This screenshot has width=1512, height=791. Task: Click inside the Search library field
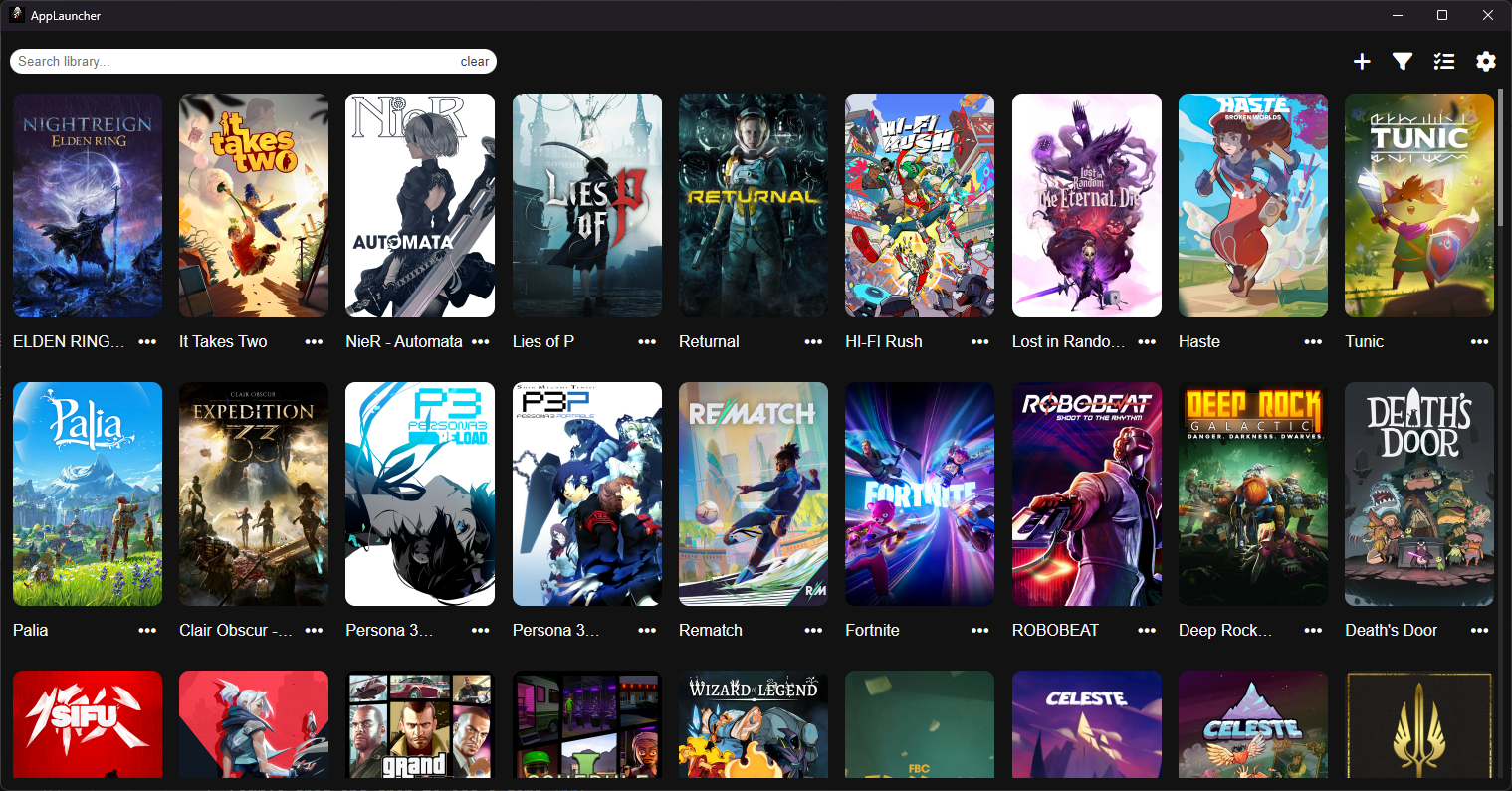(x=199, y=61)
